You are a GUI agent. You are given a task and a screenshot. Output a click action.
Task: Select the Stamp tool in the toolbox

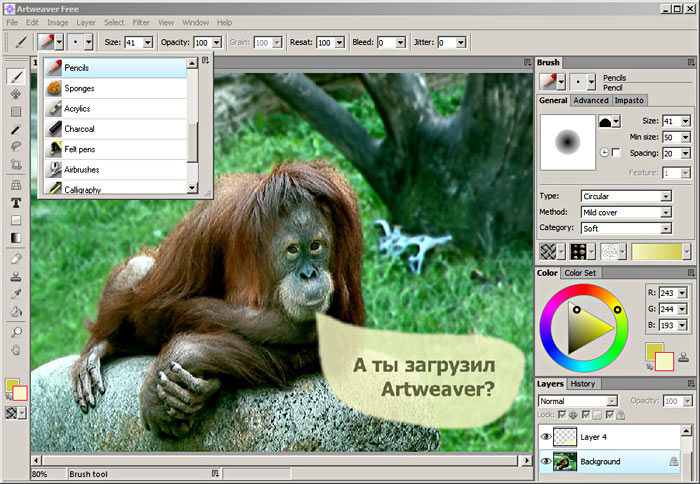(16, 276)
